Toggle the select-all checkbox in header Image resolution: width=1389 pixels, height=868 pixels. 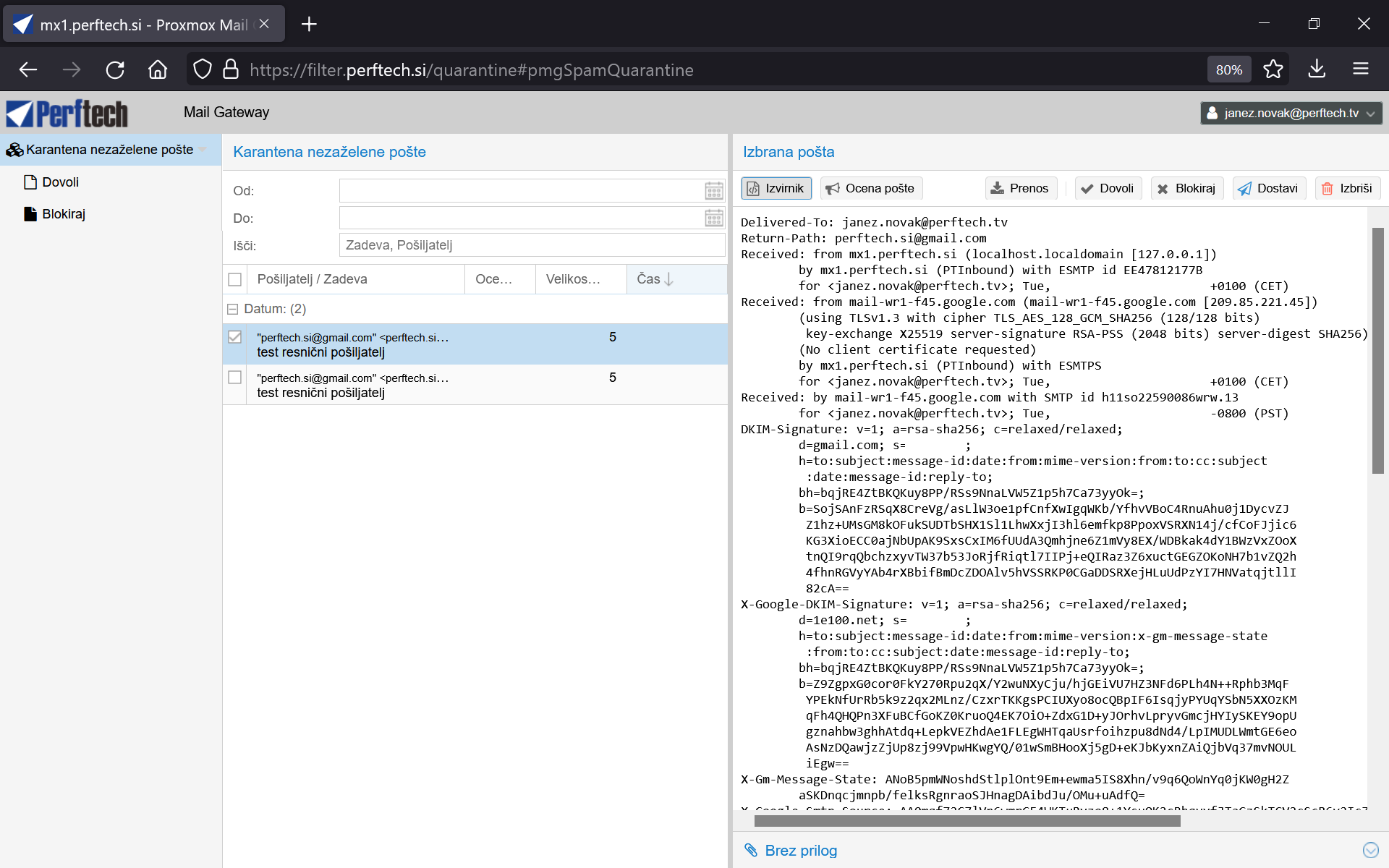coord(234,279)
